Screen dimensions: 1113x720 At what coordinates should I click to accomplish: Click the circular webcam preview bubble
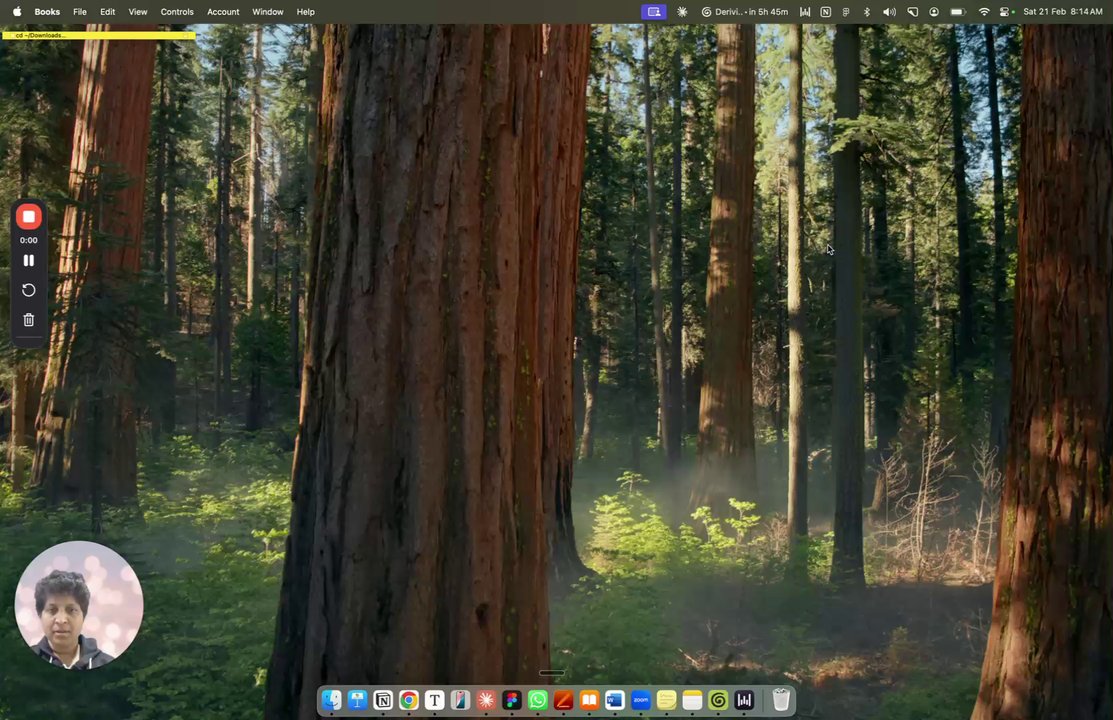[79, 605]
